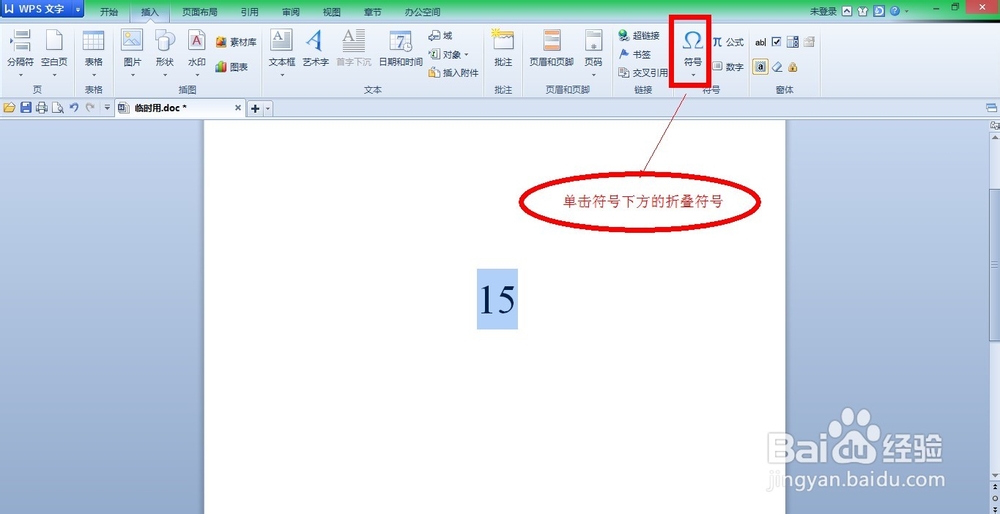Open the 引用 tab

coord(249,12)
